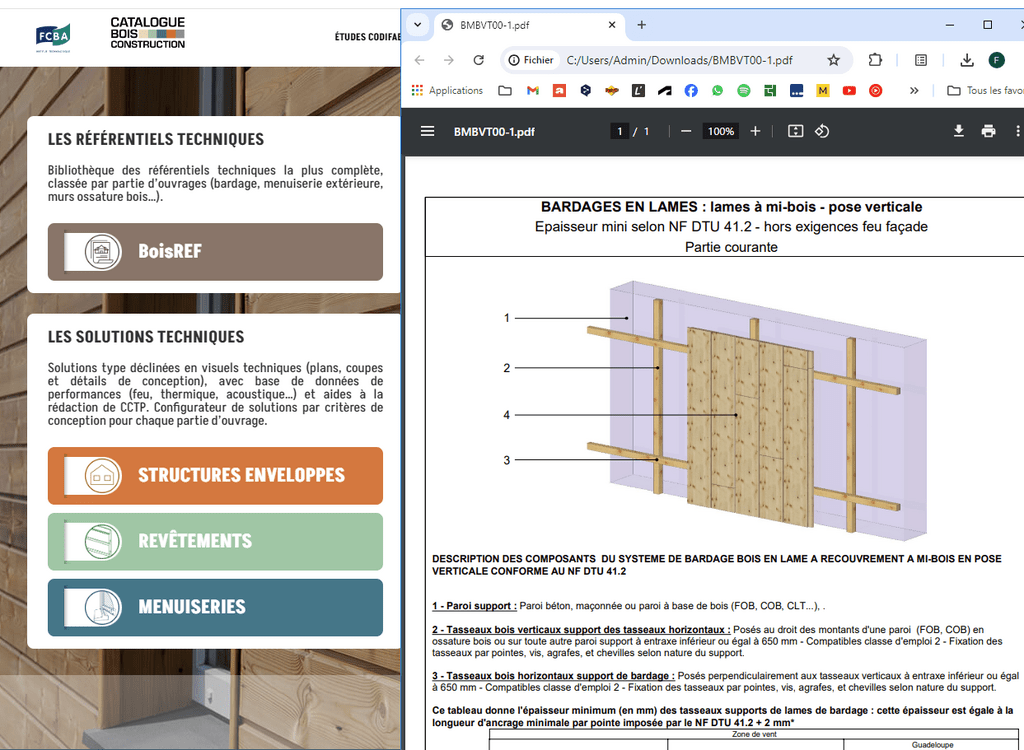Close the BMBVT00-1.pdf tab
1024x750 pixels.
point(612,25)
